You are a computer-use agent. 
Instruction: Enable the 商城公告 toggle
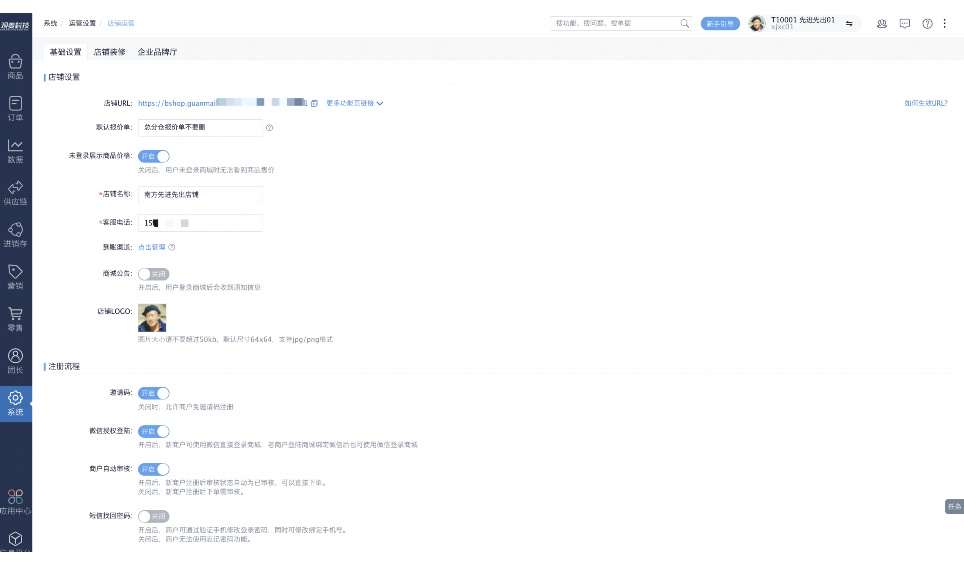point(154,274)
